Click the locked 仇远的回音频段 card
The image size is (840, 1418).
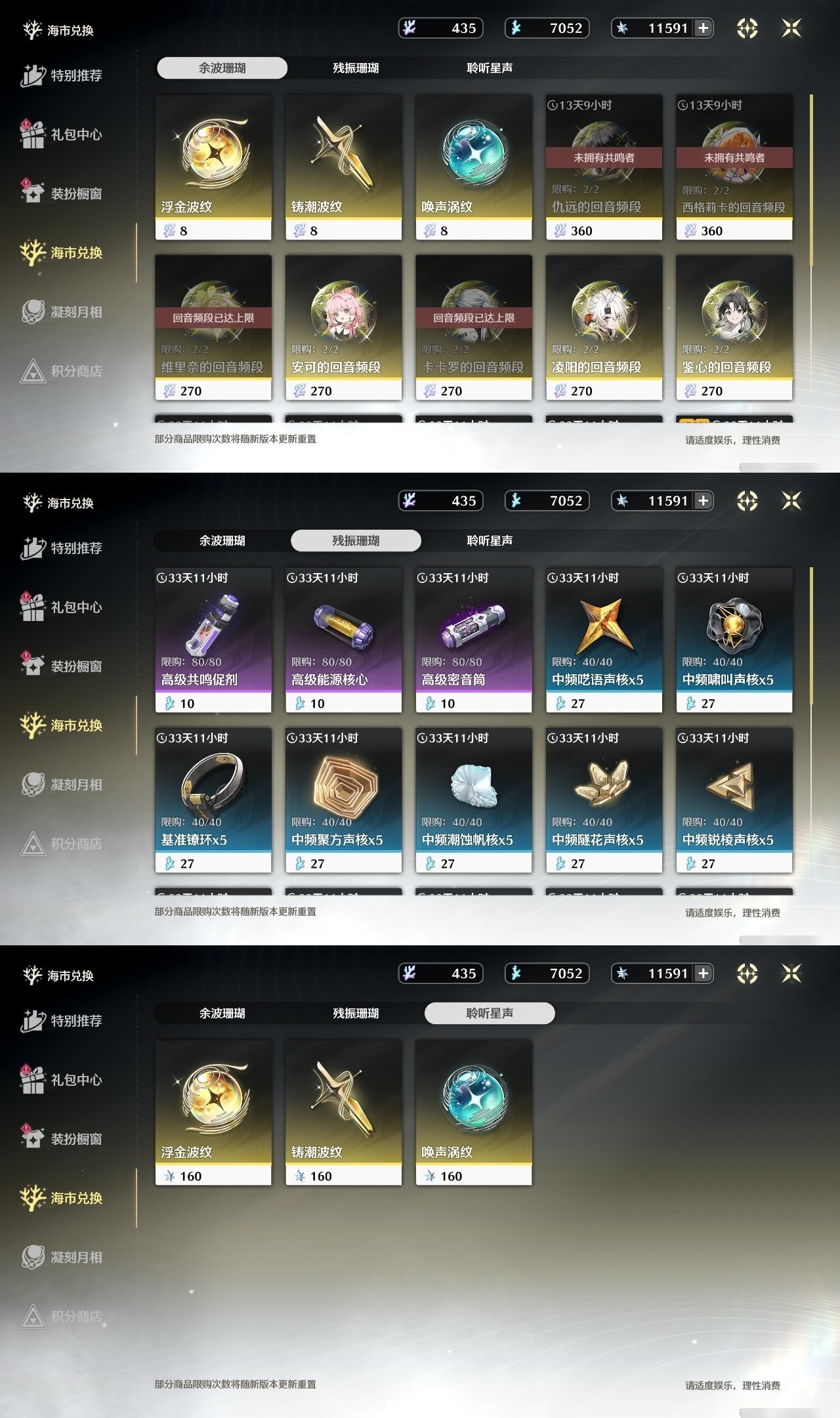(604, 167)
